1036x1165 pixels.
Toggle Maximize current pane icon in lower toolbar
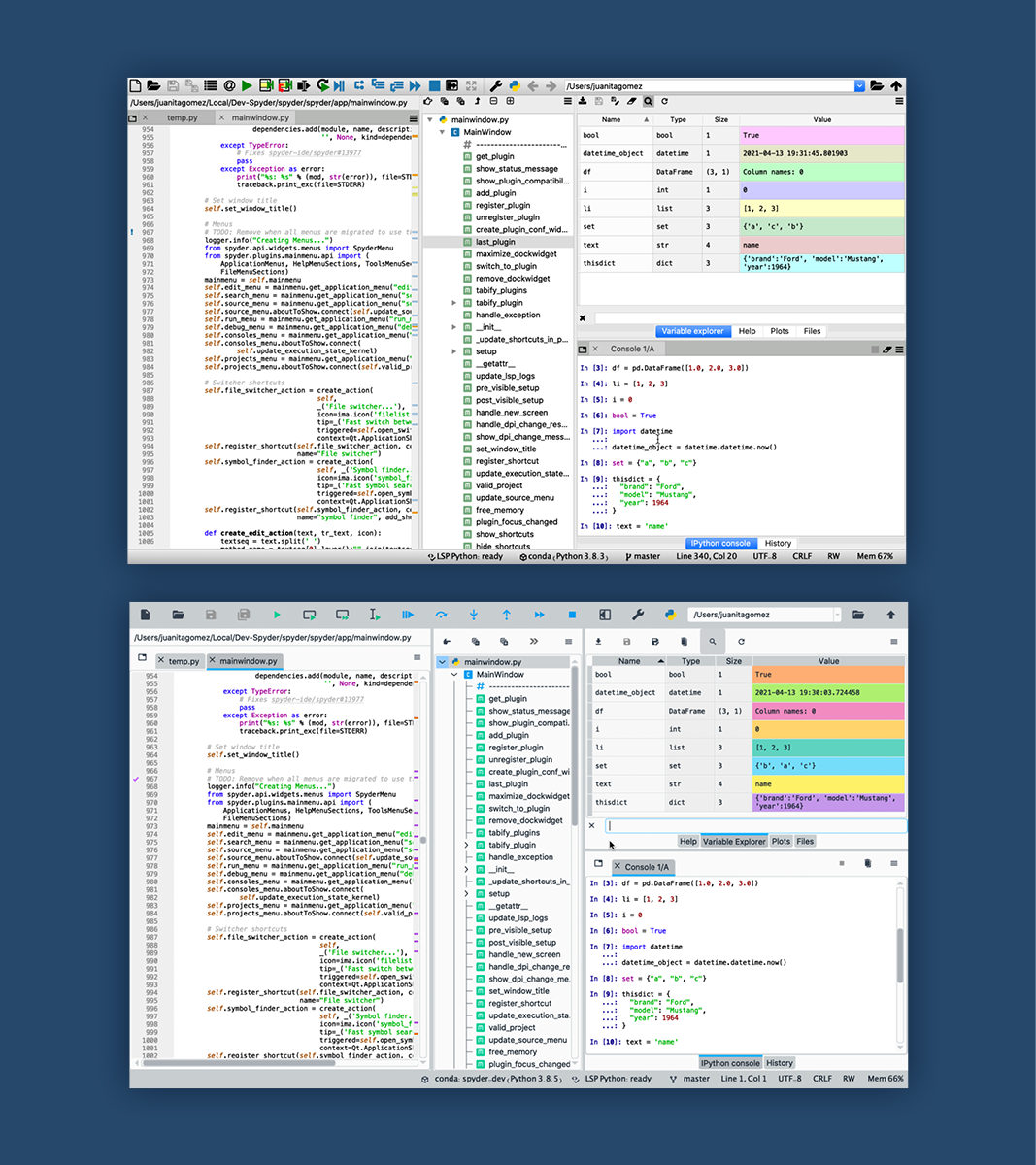[x=605, y=615]
